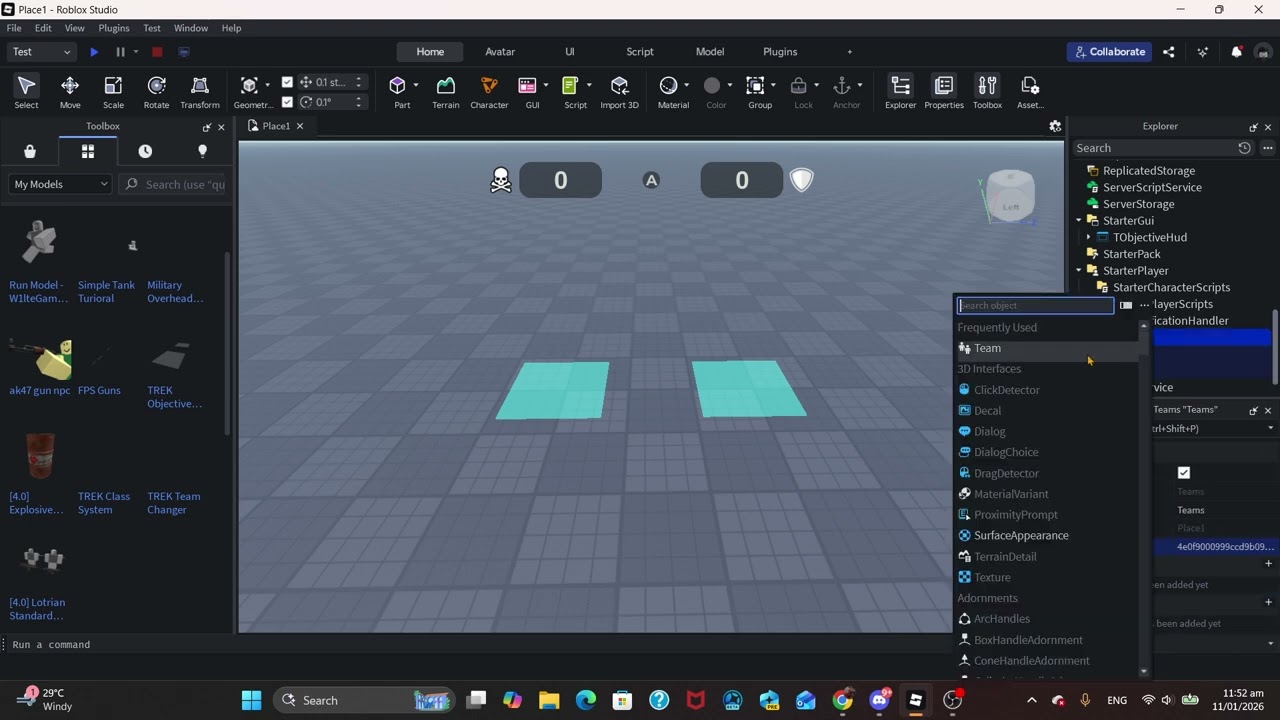Open the Terrain editor

[x=446, y=92]
